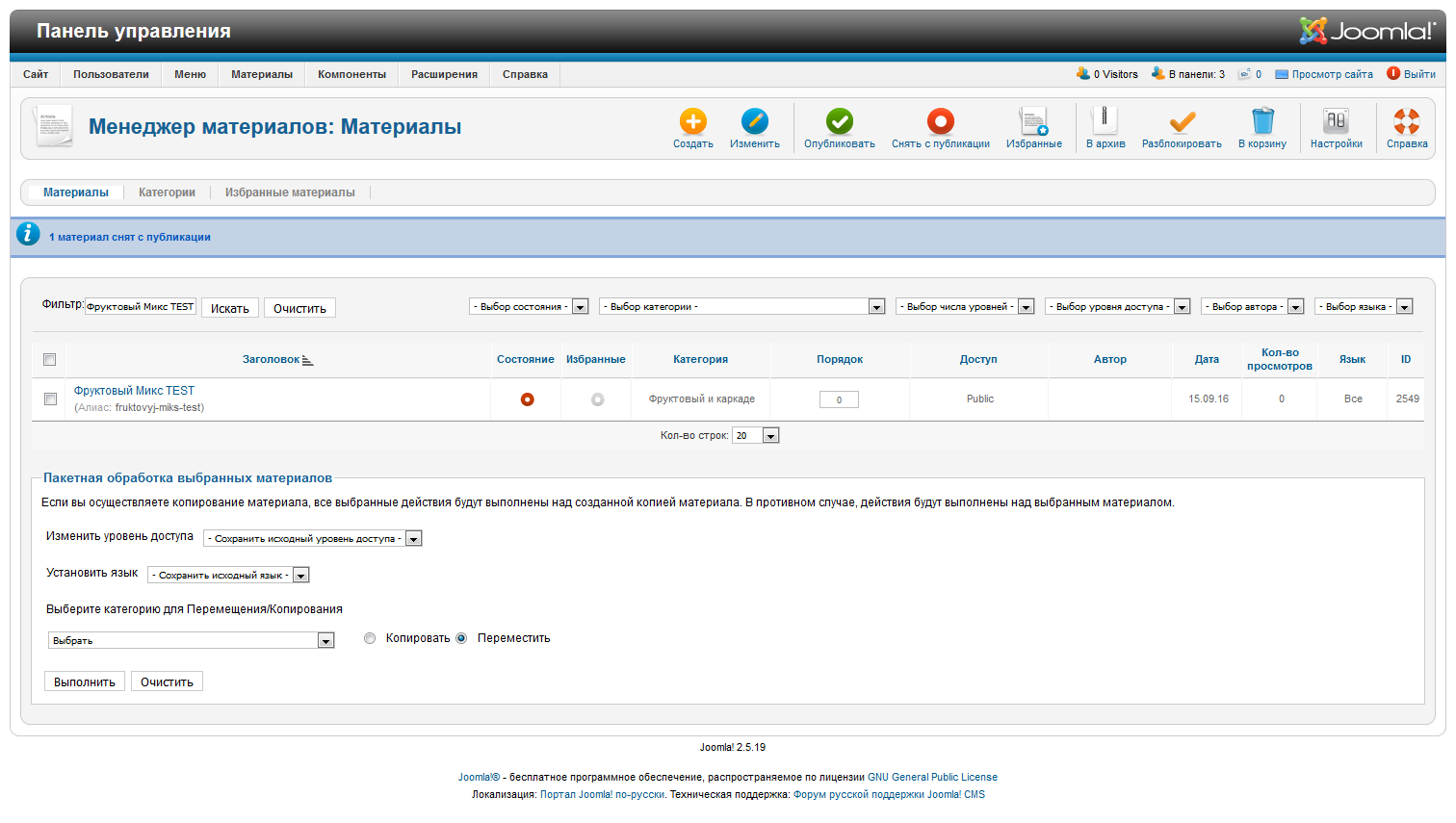Click the messages count icon
Image resolution: width=1456 pixels, height=823 pixels.
(1244, 74)
